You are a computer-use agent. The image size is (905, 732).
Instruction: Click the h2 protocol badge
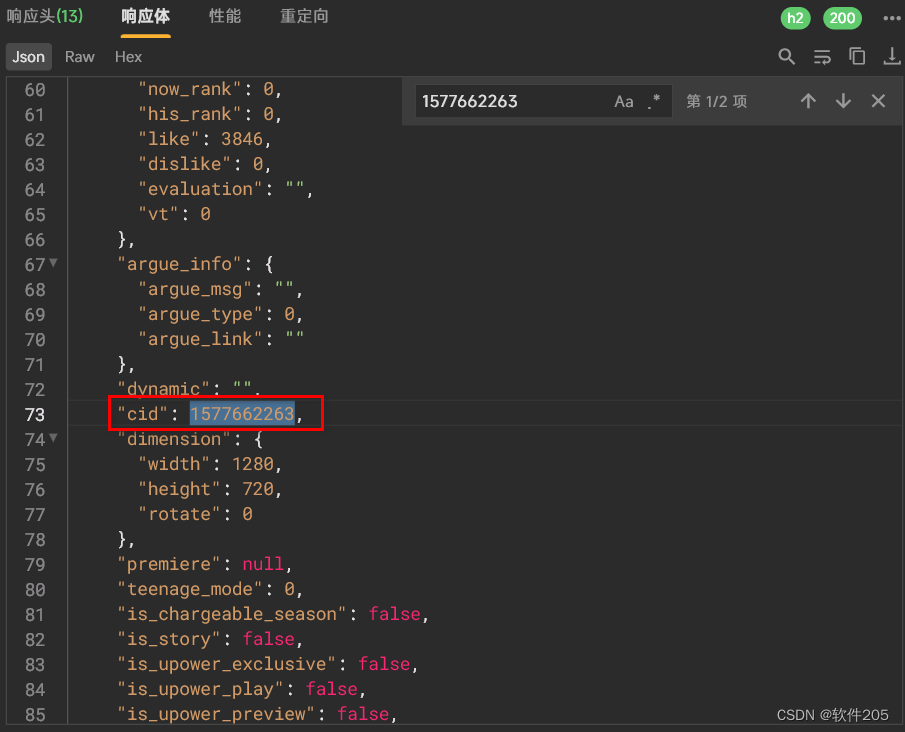click(x=795, y=18)
